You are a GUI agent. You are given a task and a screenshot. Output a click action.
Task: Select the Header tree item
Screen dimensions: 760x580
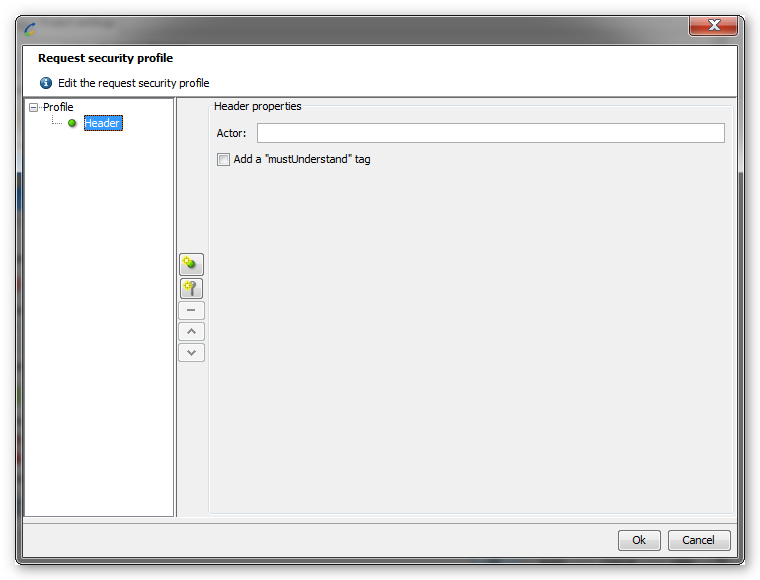pyautogui.click(x=102, y=123)
